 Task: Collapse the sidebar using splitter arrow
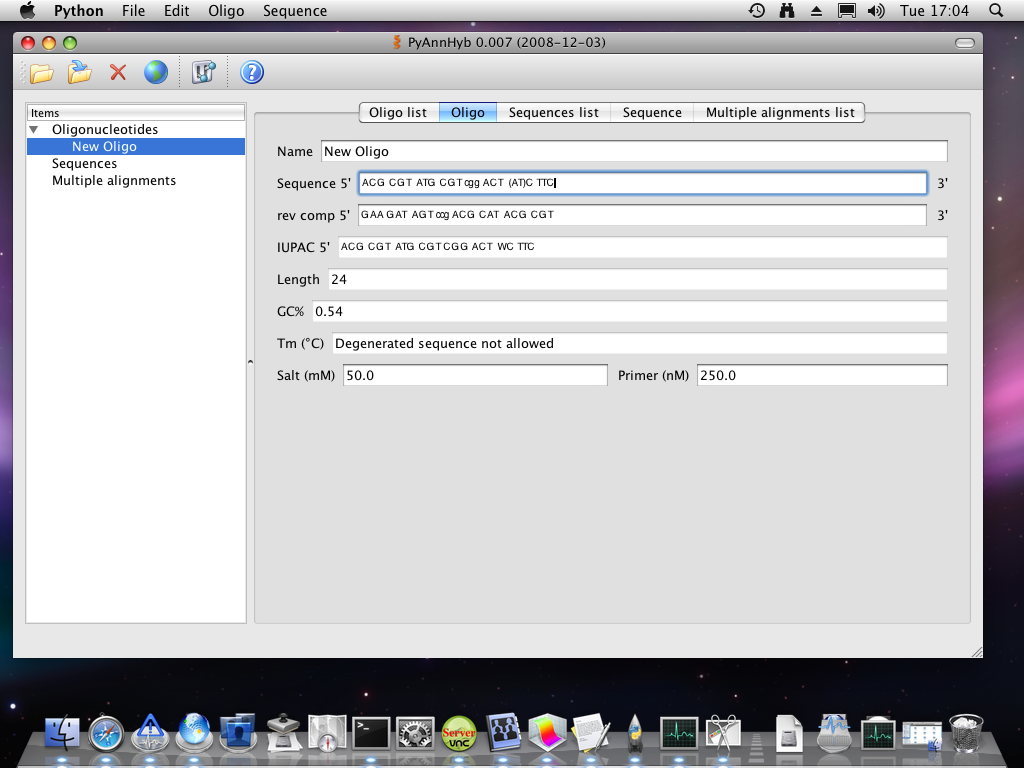tap(250, 363)
